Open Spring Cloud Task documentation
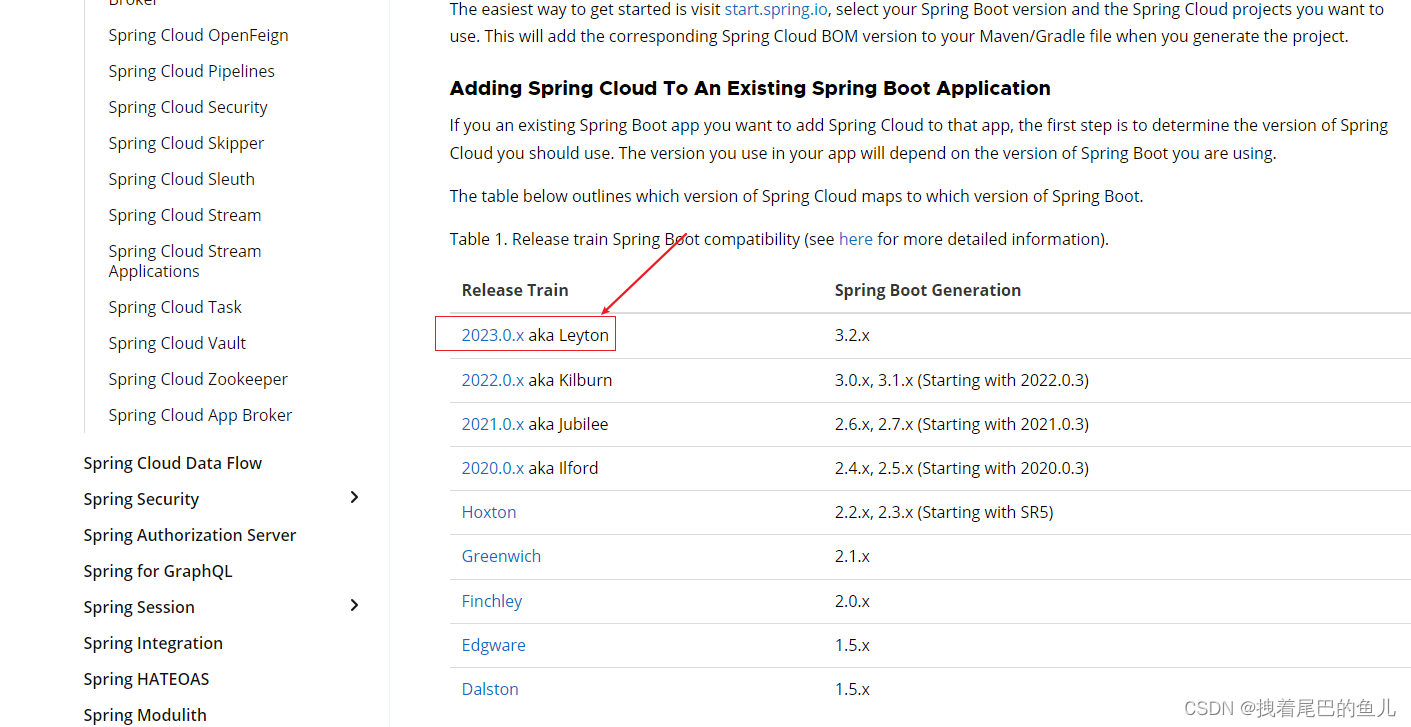Screen dimensions: 1411x727 175,306
